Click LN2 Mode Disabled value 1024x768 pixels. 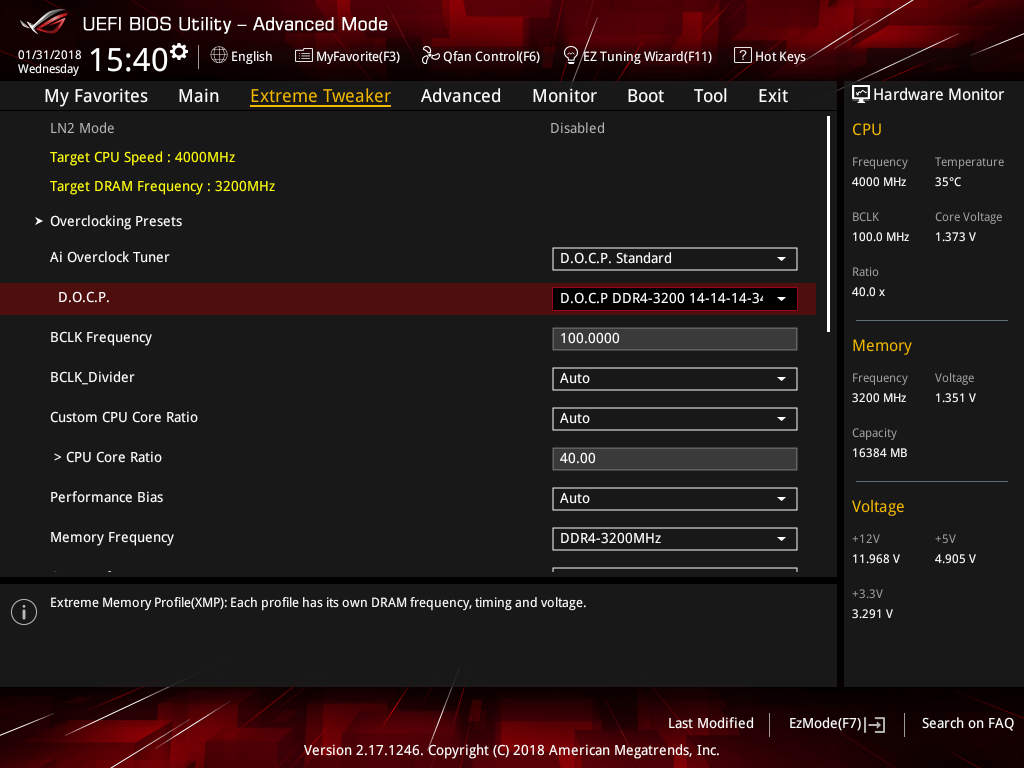[x=577, y=128]
